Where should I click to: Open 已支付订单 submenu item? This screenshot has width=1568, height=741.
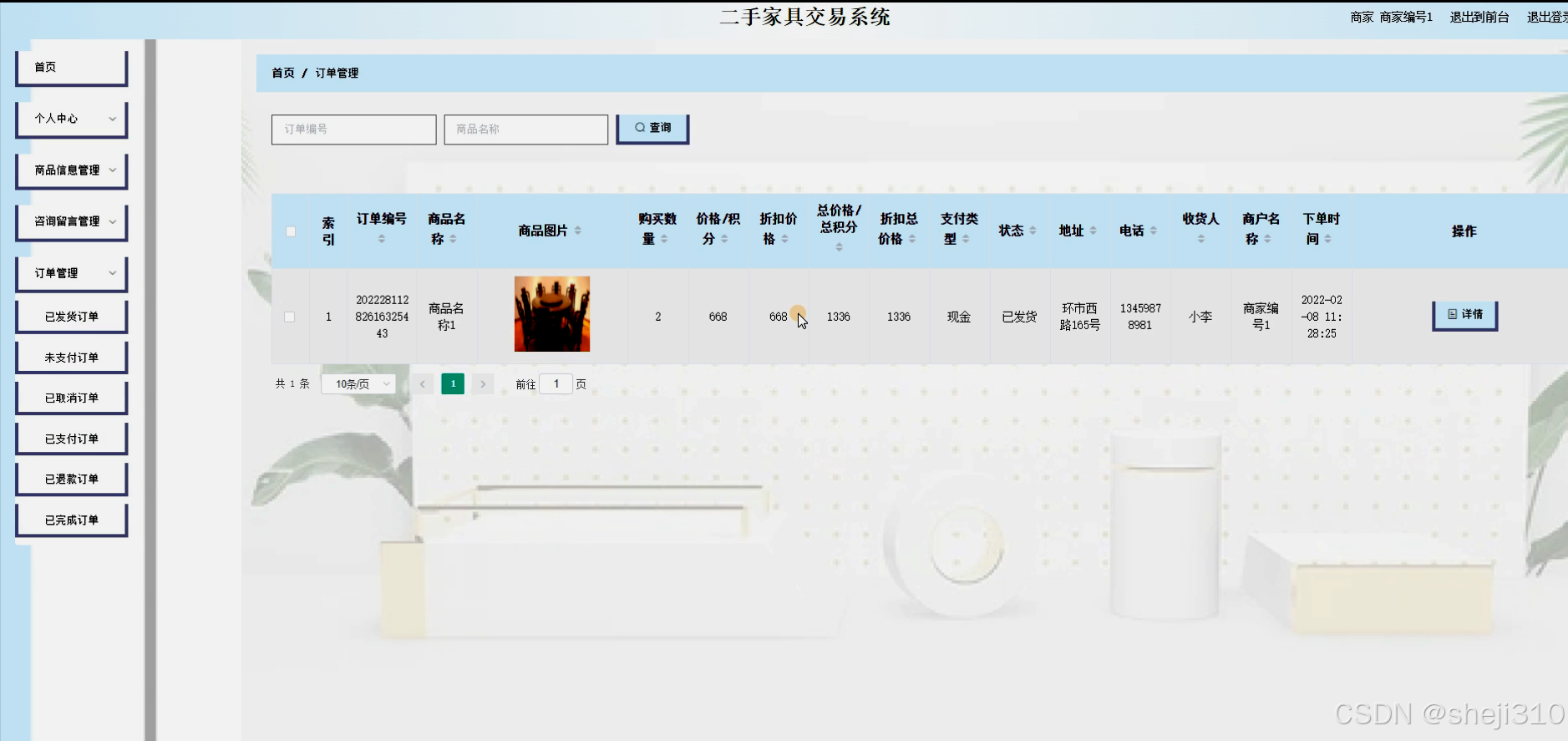click(72, 439)
